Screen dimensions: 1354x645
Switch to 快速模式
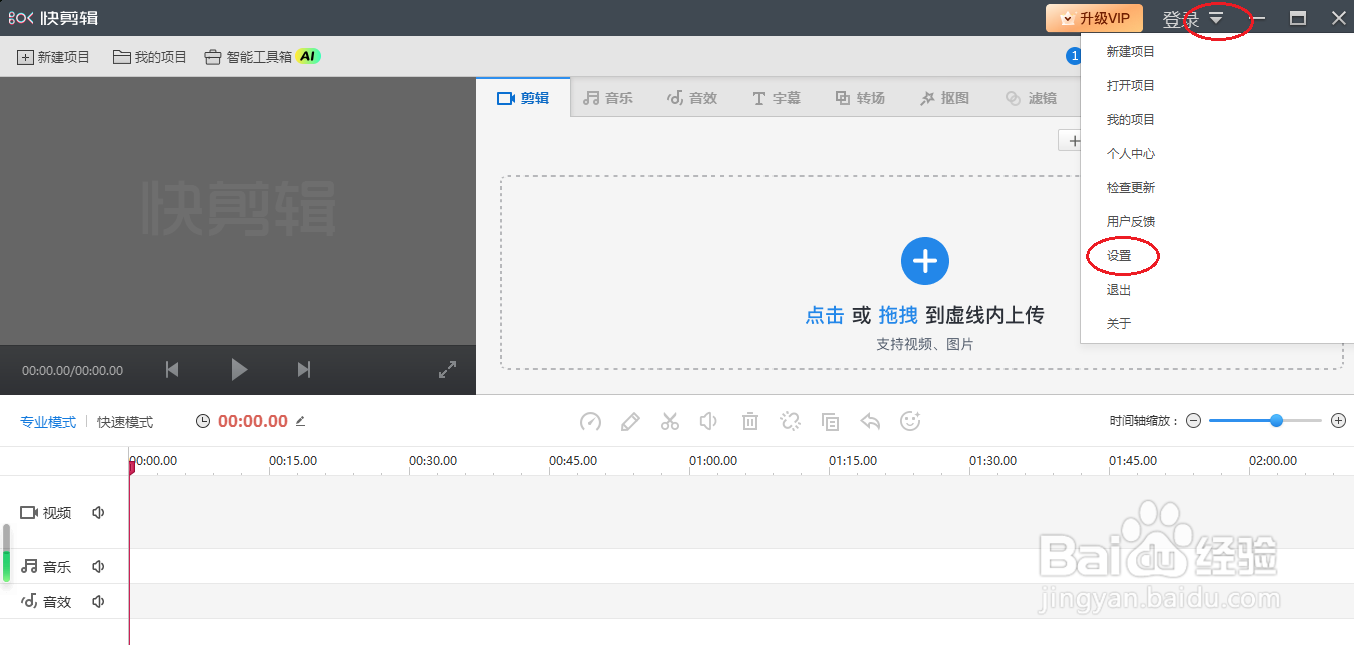point(125,422)
